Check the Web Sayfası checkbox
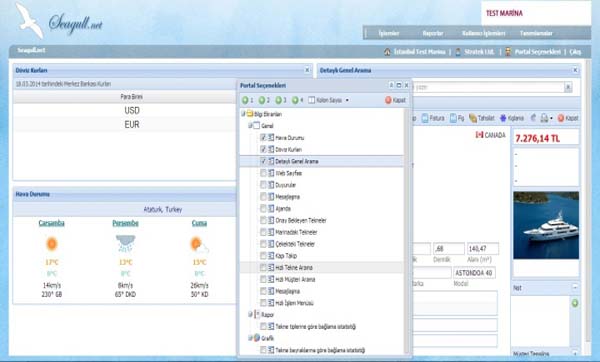 click(263, 173)
